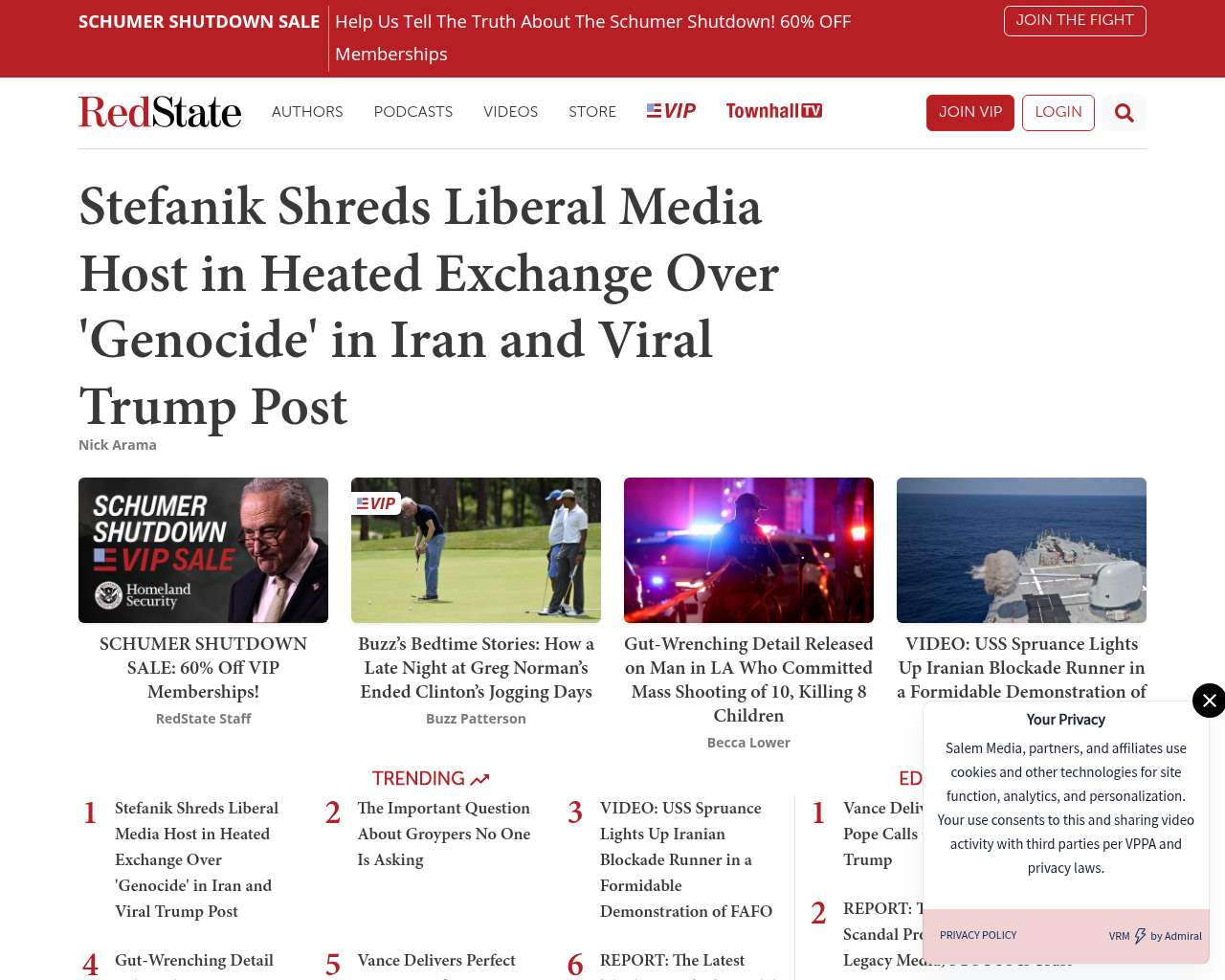Open the VIP flag logo link
Image resolution: width=1225 pixels, height=980 pixels.
click(671, 111)
